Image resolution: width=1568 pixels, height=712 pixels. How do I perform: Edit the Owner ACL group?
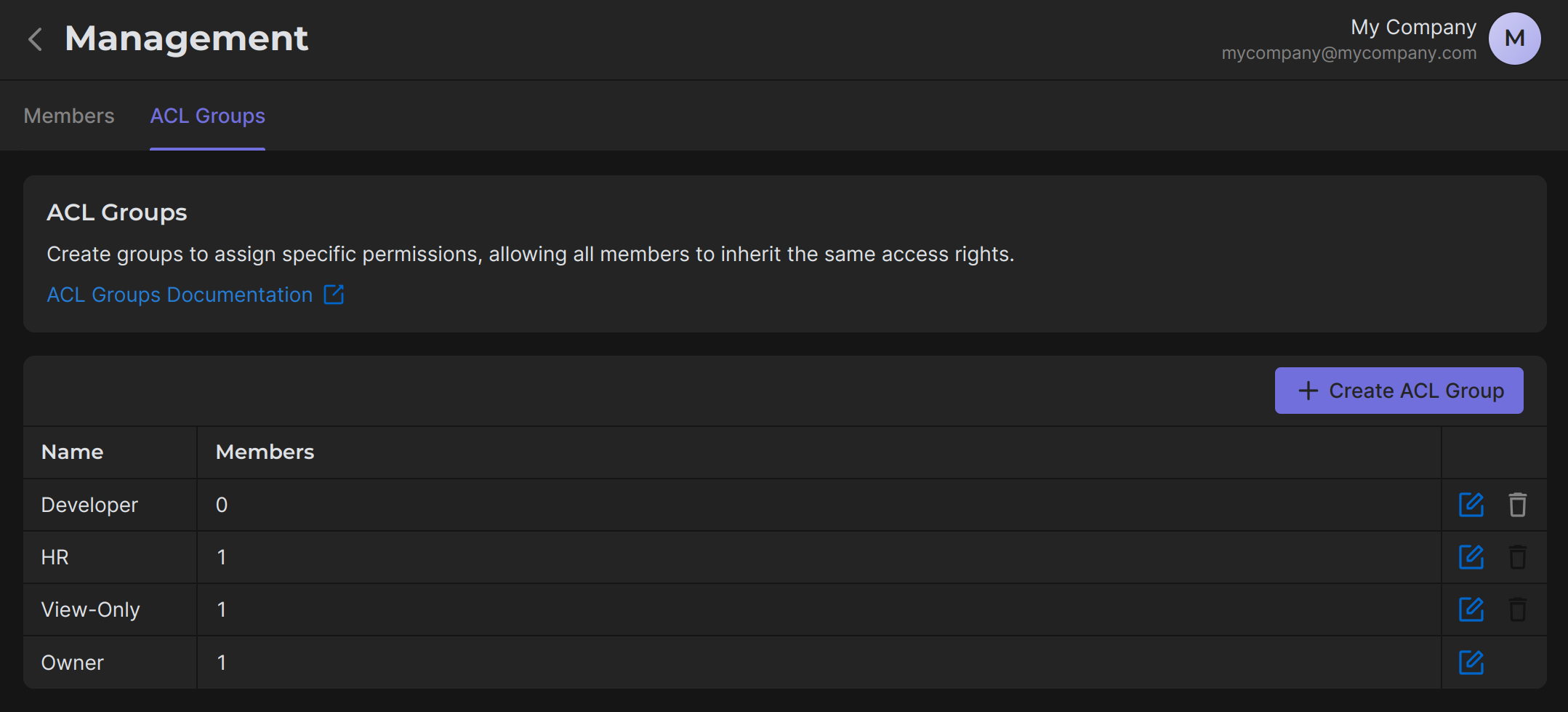[1471, 663]
